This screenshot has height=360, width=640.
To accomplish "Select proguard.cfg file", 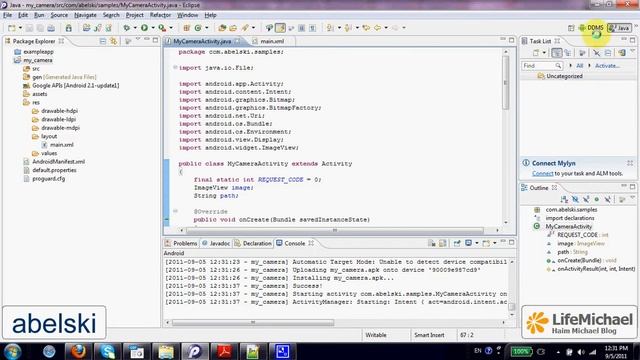I will point(49,178).
